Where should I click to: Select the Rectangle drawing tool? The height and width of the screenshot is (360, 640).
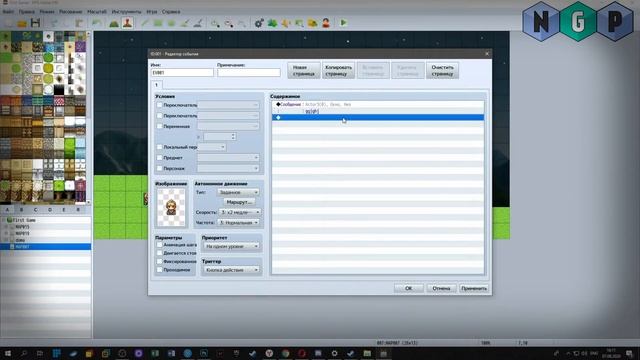[158, 23]
